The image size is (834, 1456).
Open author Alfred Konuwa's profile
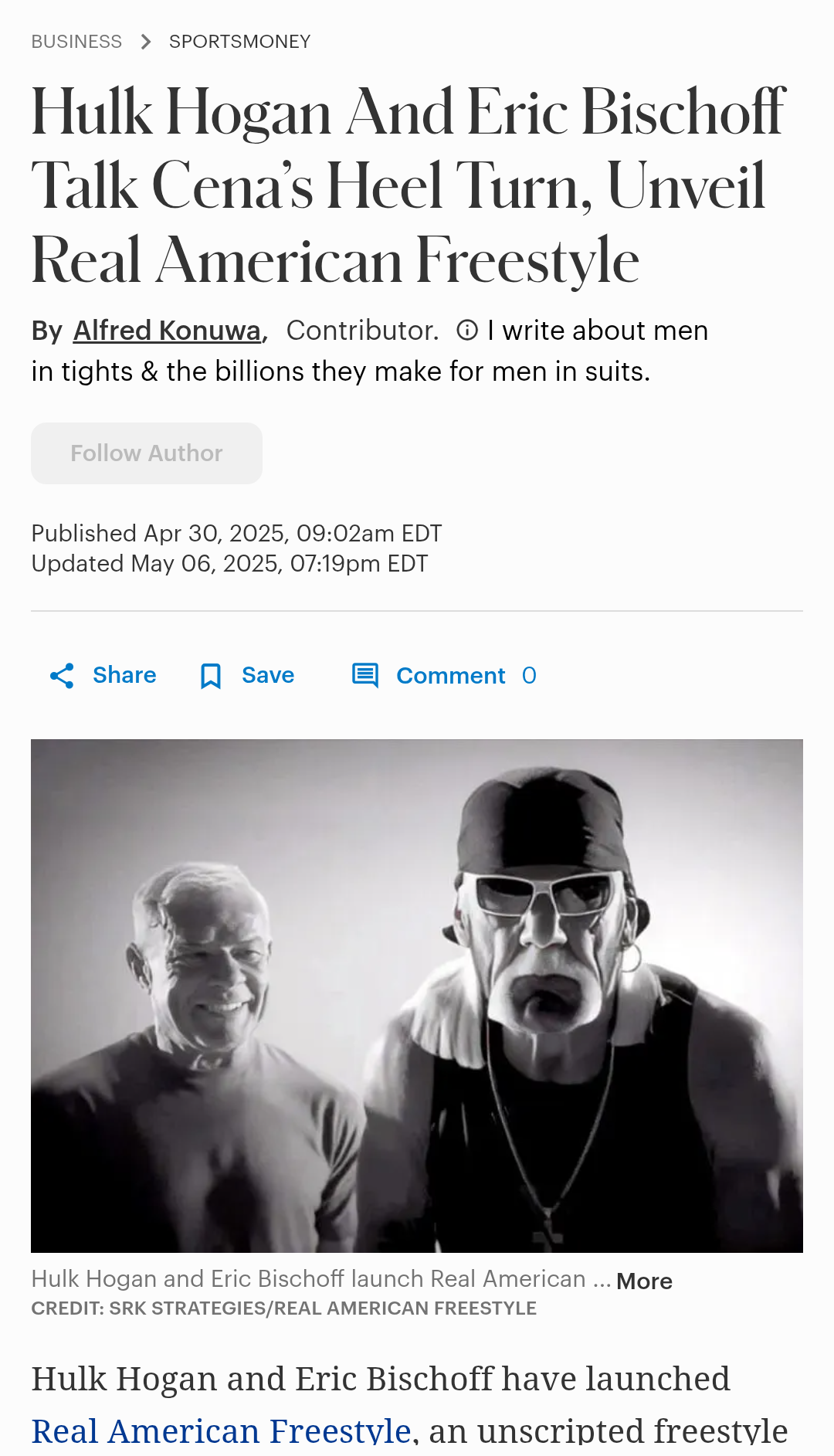coord(167,331)
